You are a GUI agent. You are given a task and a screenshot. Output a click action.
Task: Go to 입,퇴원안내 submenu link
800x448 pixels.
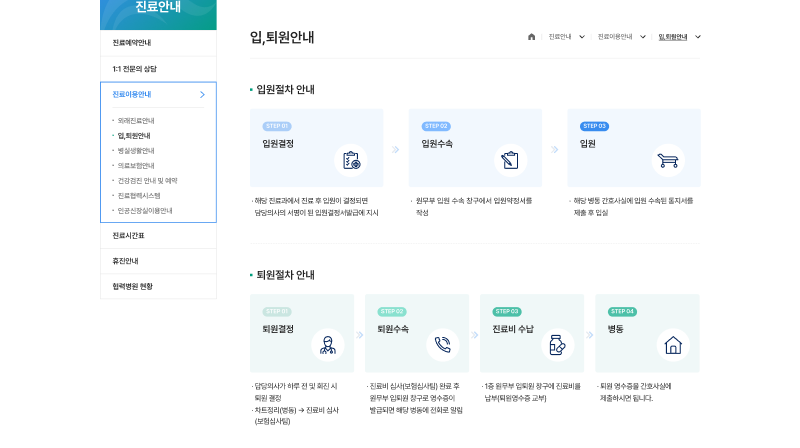[x=134, y=136]
